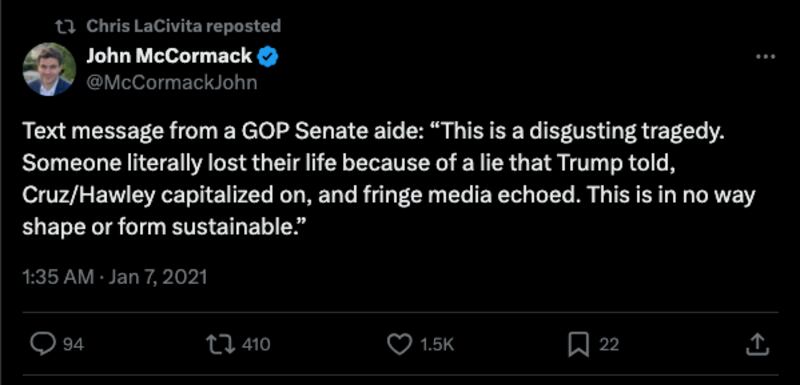Click the 22 bookmarks count

(609, 345)
